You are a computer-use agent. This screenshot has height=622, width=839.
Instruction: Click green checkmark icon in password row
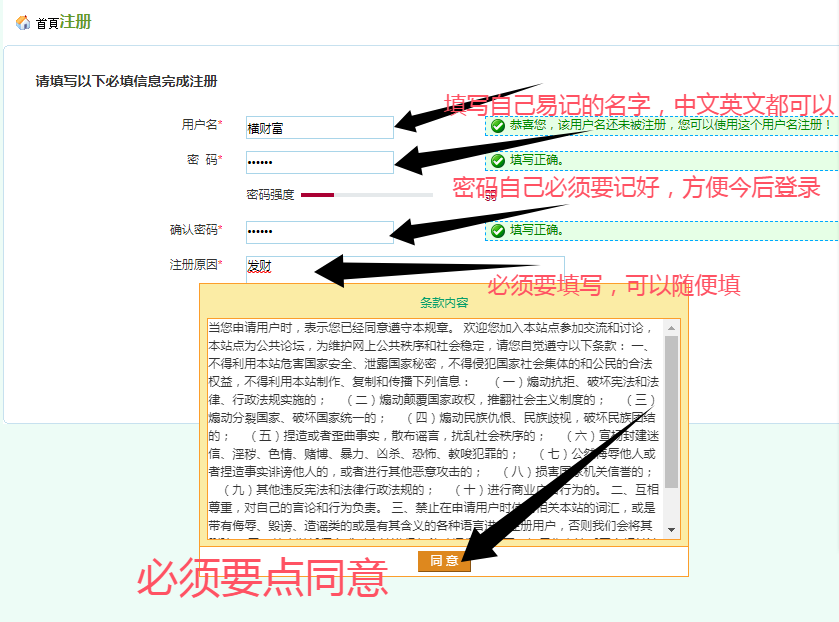pyautogui.click(x=497, y=160)
